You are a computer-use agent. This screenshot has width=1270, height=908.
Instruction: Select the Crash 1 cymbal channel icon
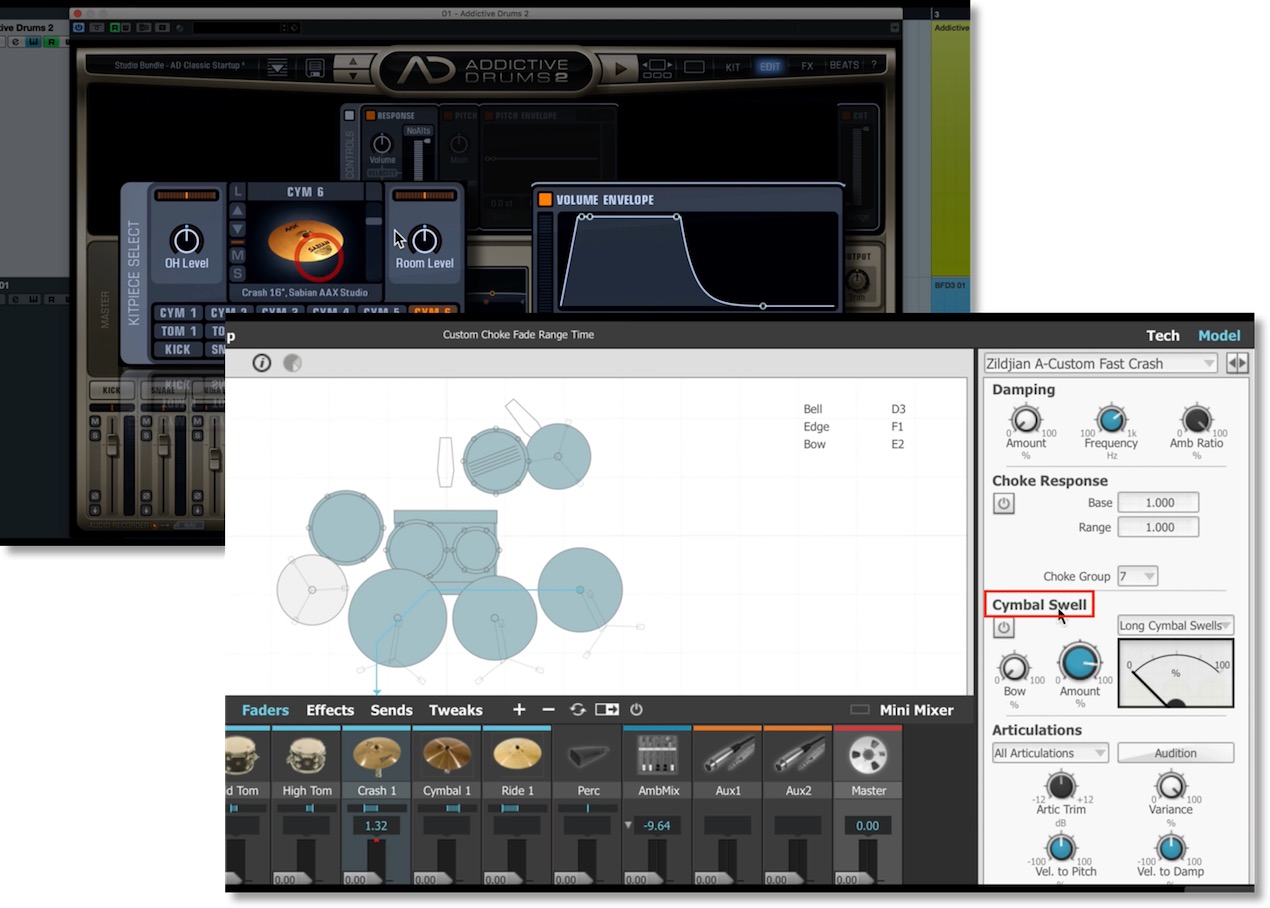coord(376,757)
